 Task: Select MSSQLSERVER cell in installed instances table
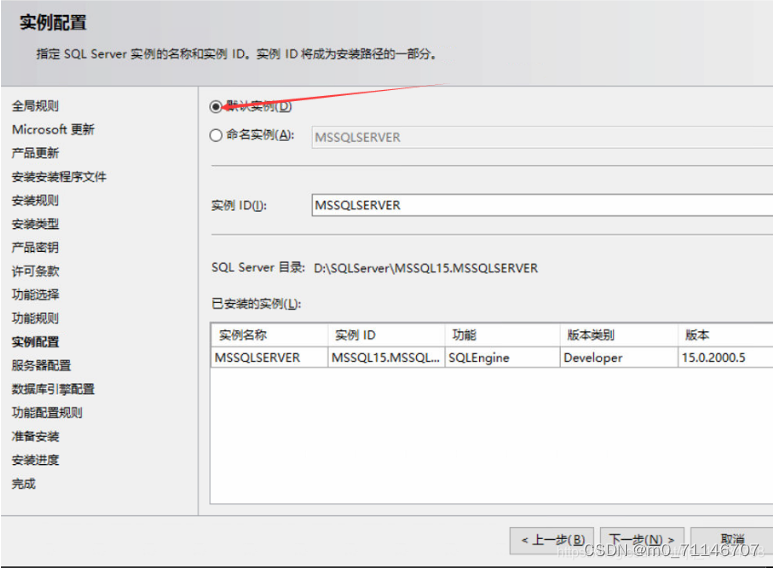coord(269,357)
